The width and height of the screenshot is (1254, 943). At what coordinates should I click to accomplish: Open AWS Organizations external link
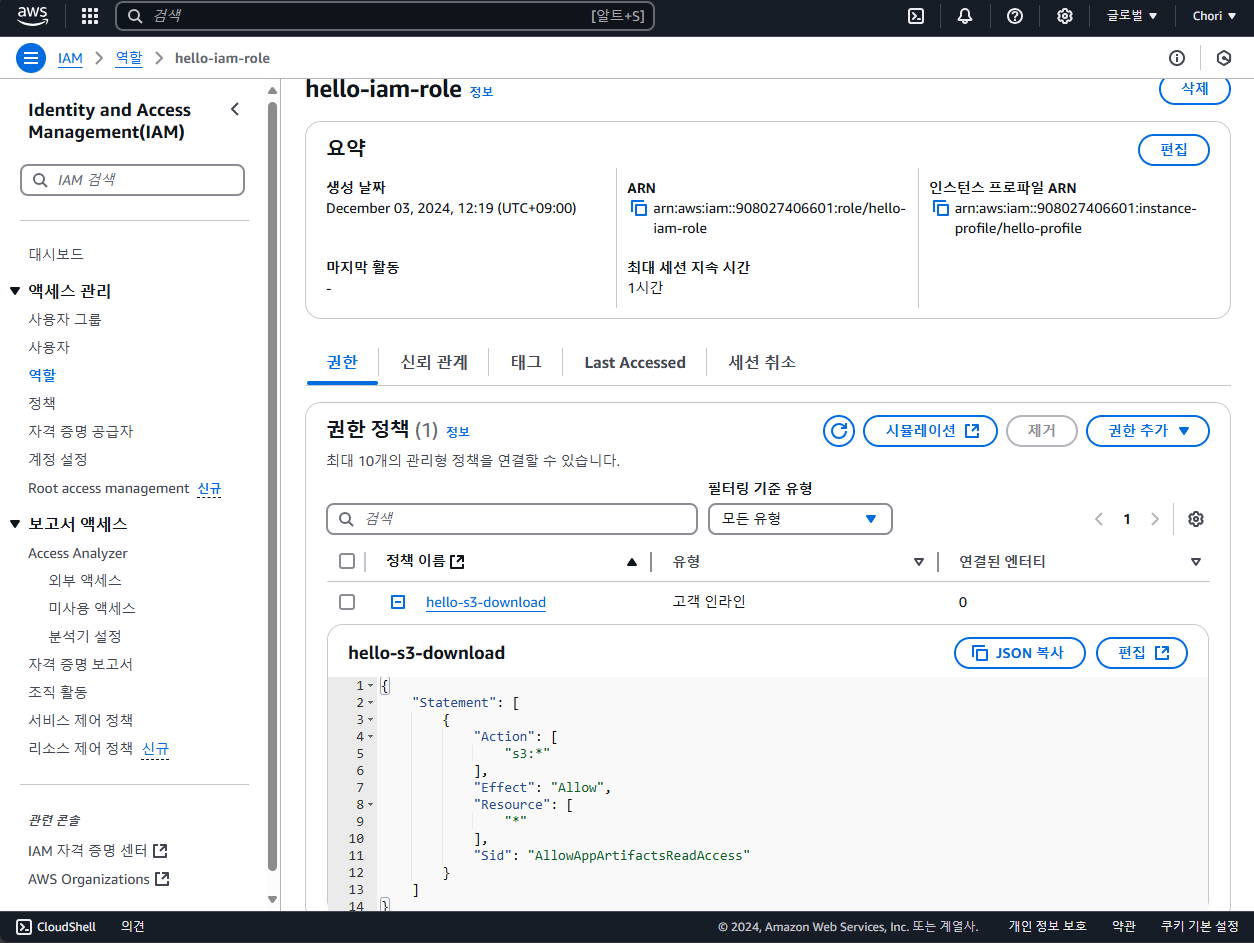coord(99,879)
